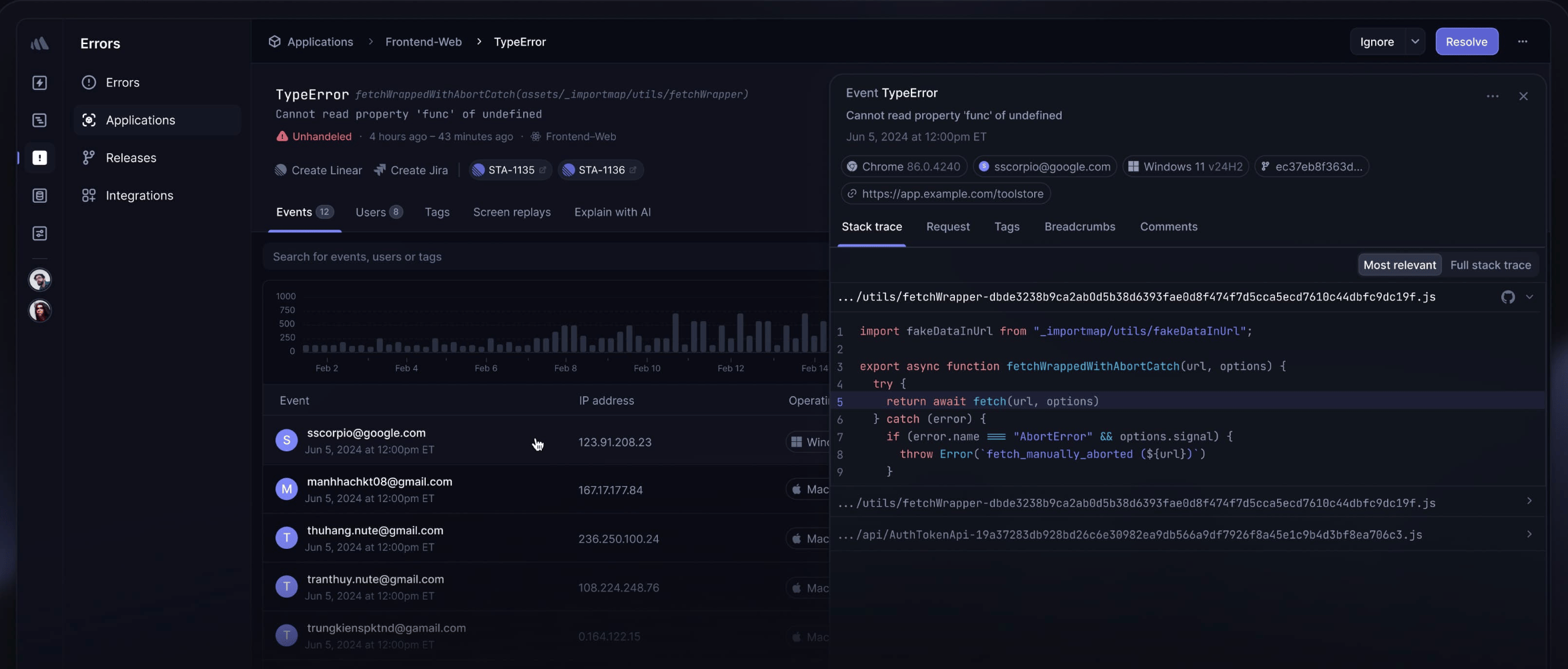Open the database icon in the left sidebar
Viewport: 1568px width, 669px height.
[x=39, y=196]
